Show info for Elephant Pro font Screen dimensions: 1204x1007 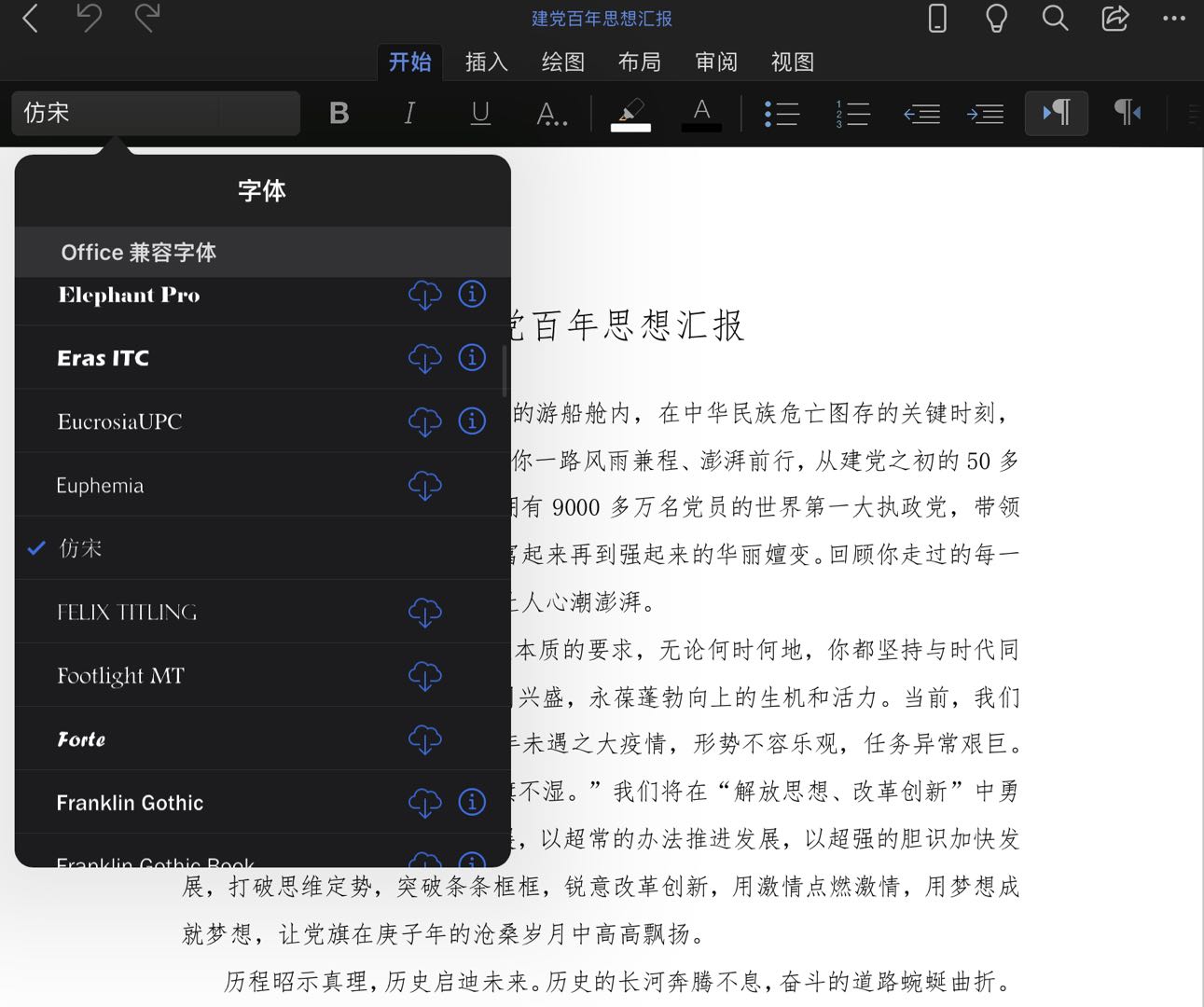[472, 294]
